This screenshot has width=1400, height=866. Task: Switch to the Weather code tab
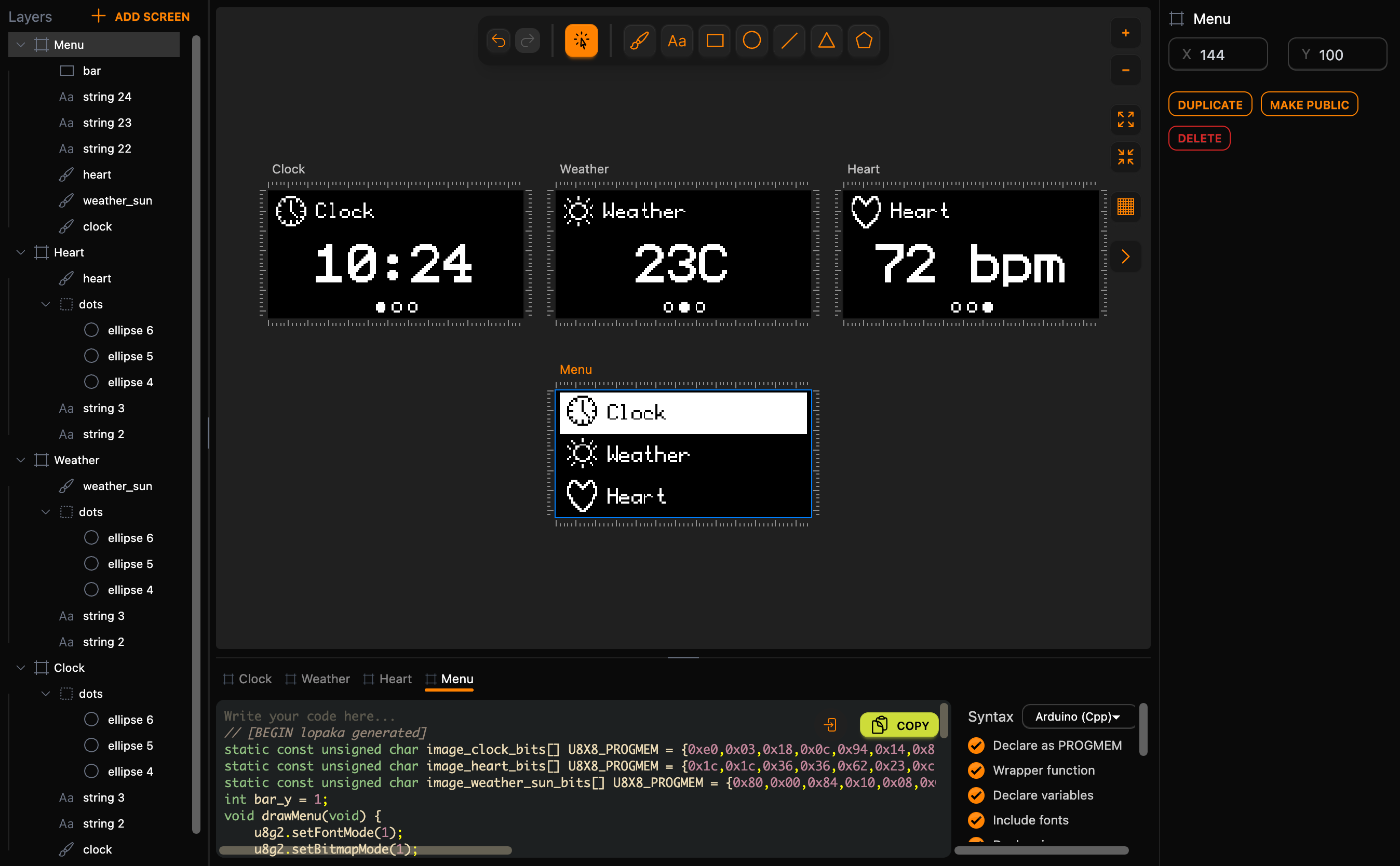tap(317, 679)
